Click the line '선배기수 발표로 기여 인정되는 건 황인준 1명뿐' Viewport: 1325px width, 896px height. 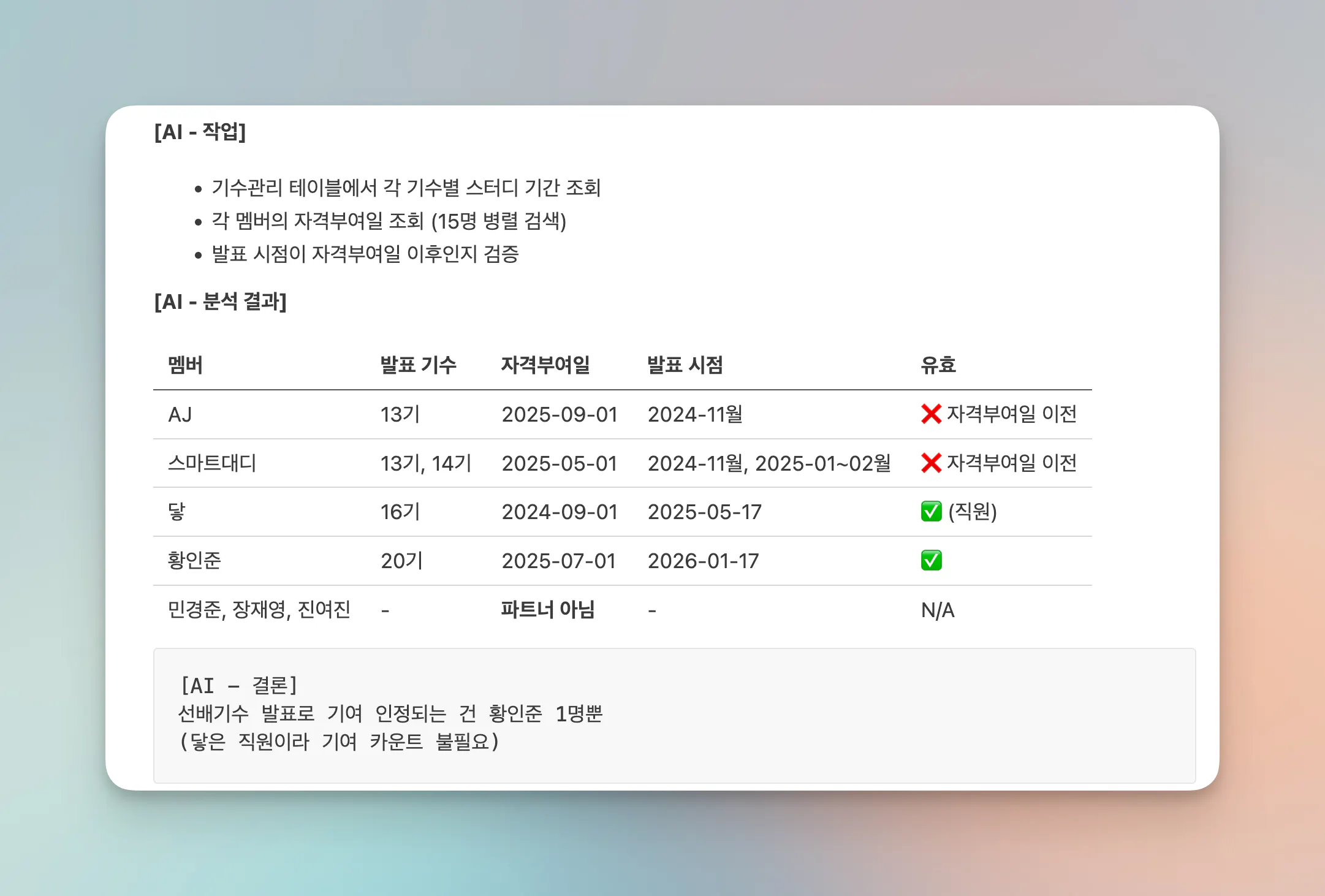[391, 713]
